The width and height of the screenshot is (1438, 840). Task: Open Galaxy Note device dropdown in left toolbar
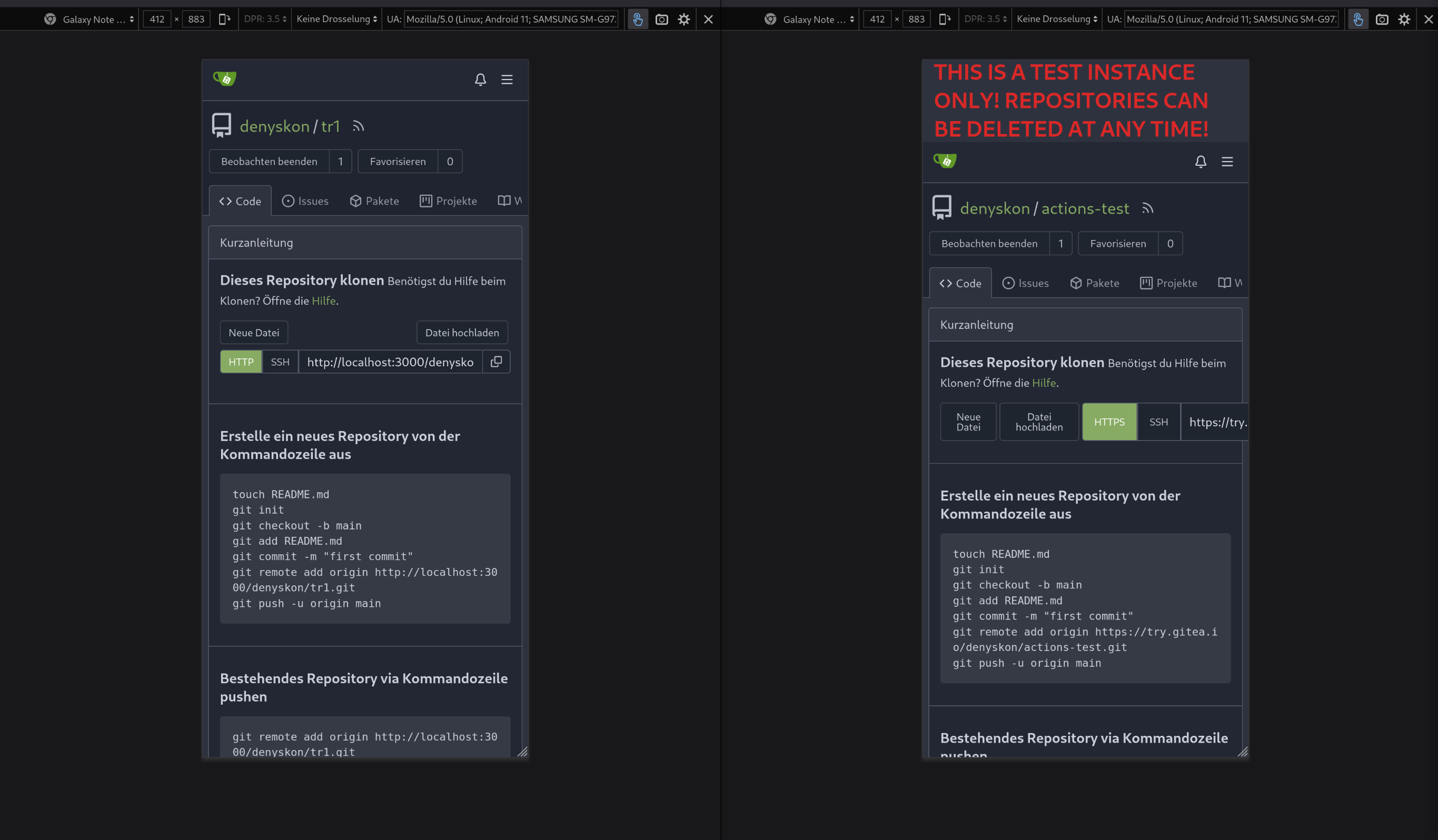point(90,19)
